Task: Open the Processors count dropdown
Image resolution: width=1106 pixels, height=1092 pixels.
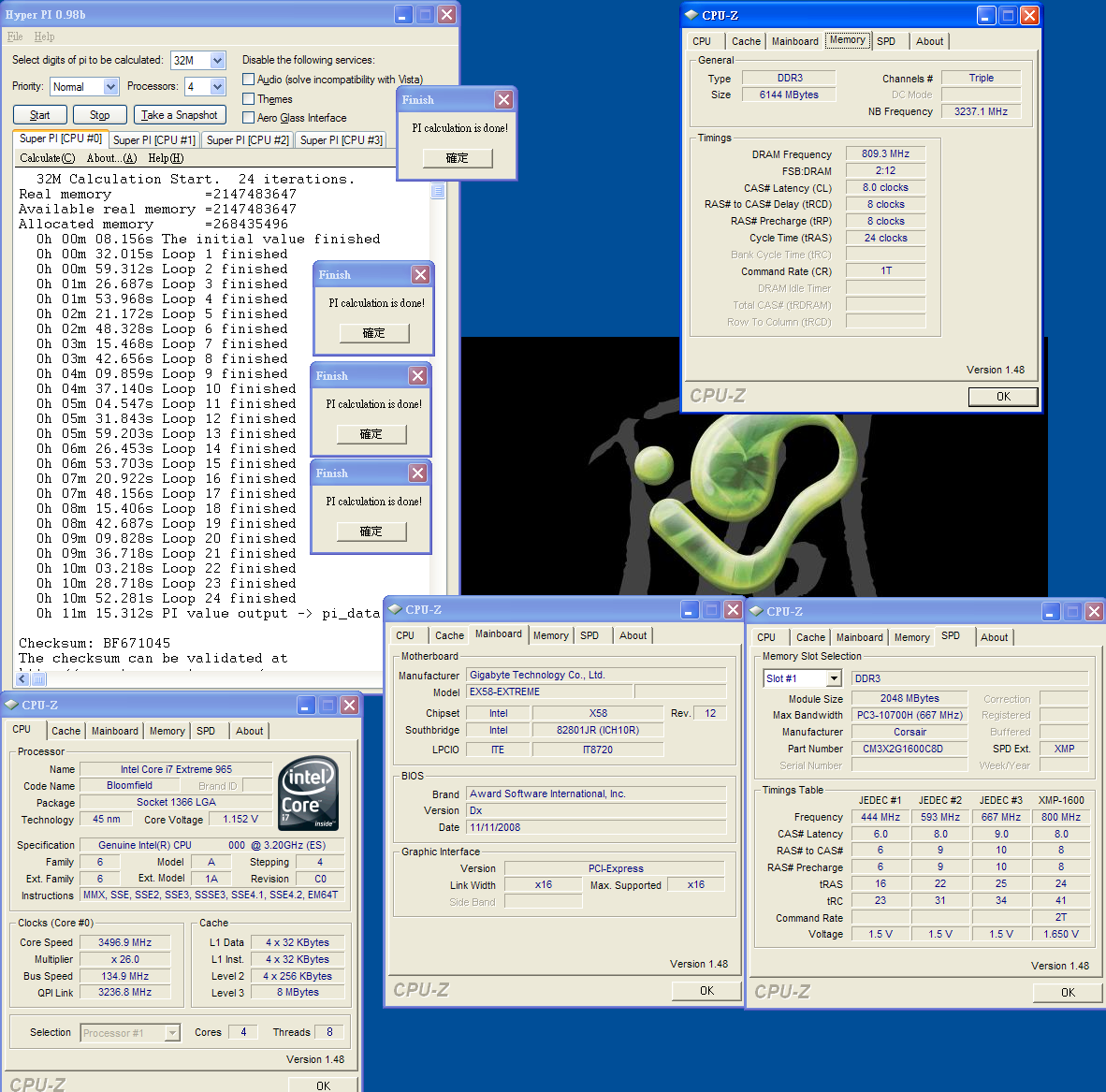Action: click(x=217, y=87)
